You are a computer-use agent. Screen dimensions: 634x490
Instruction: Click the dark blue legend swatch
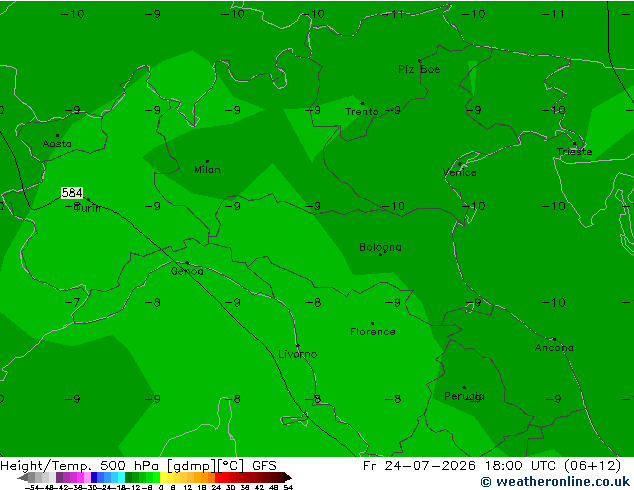point(94,477)
